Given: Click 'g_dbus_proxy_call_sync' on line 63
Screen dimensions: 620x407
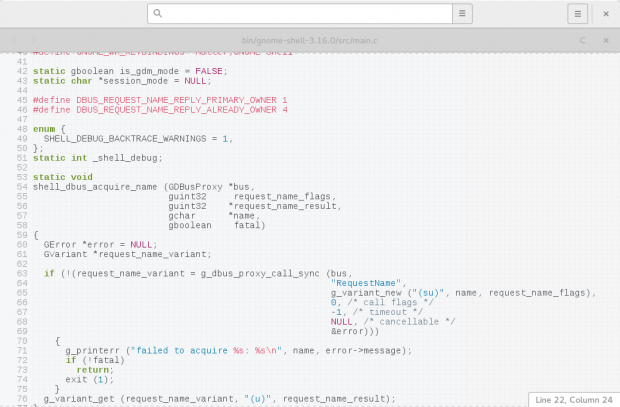Looking at the screenshot, I should [260, 273].
